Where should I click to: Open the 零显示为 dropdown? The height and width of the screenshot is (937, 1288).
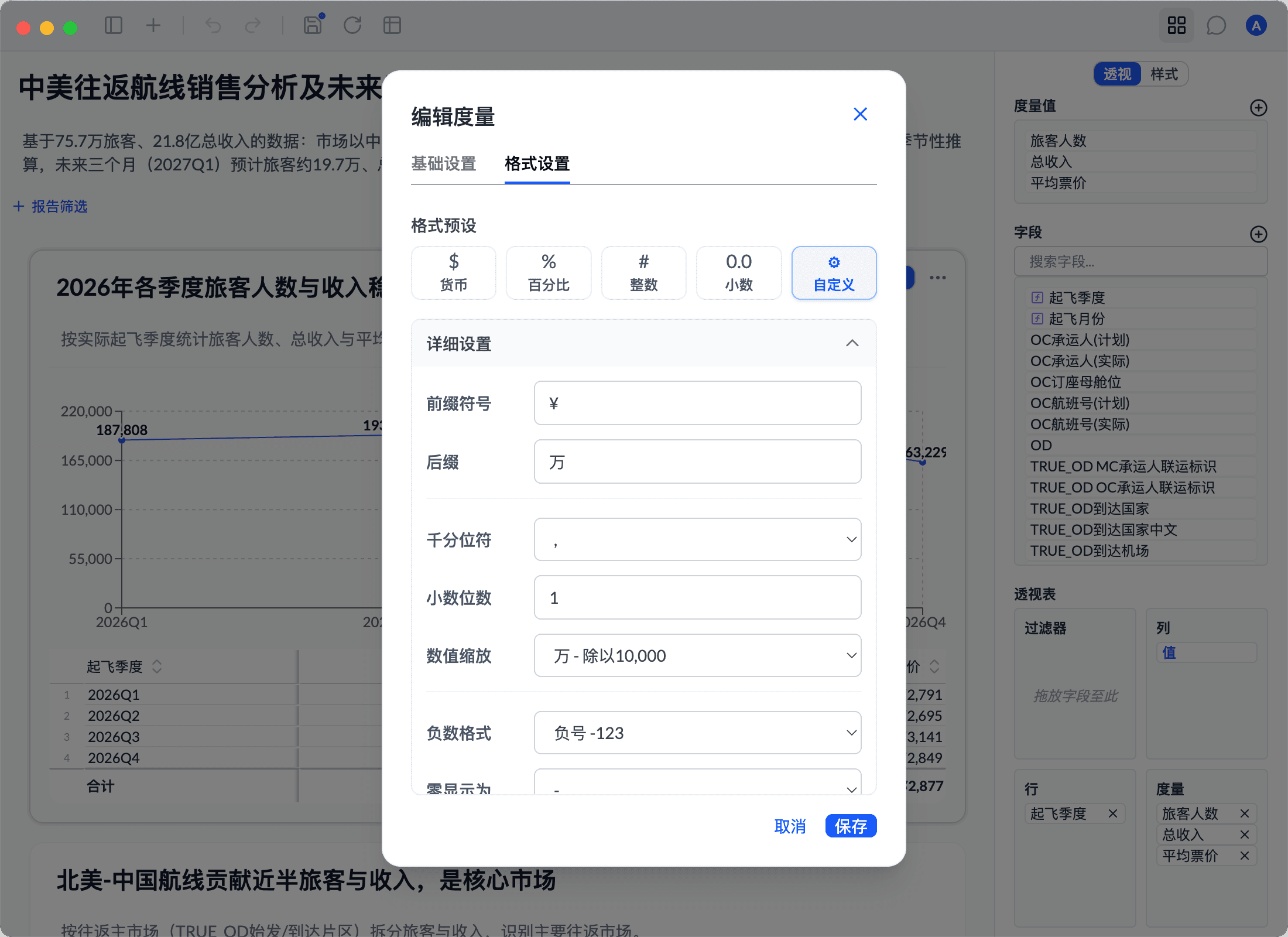click(697, 782)
